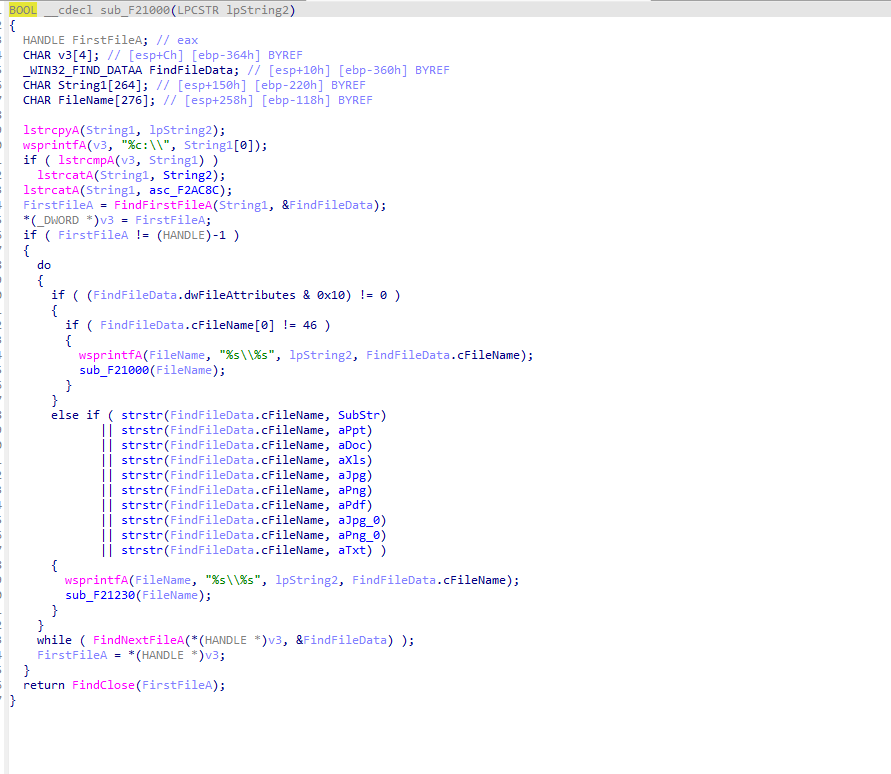Select the aJpg_0 string constant

tap(361, 520)
